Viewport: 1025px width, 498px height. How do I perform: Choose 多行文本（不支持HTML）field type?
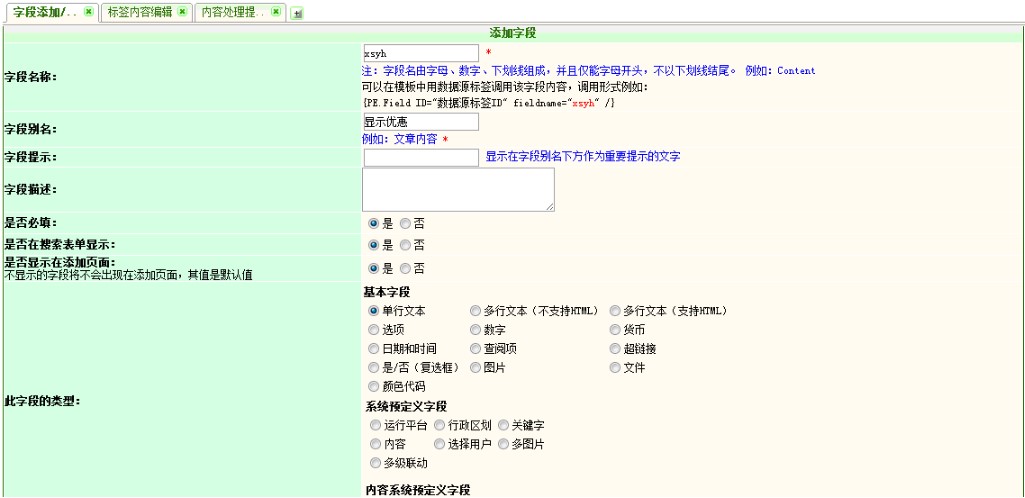(475, 310)
